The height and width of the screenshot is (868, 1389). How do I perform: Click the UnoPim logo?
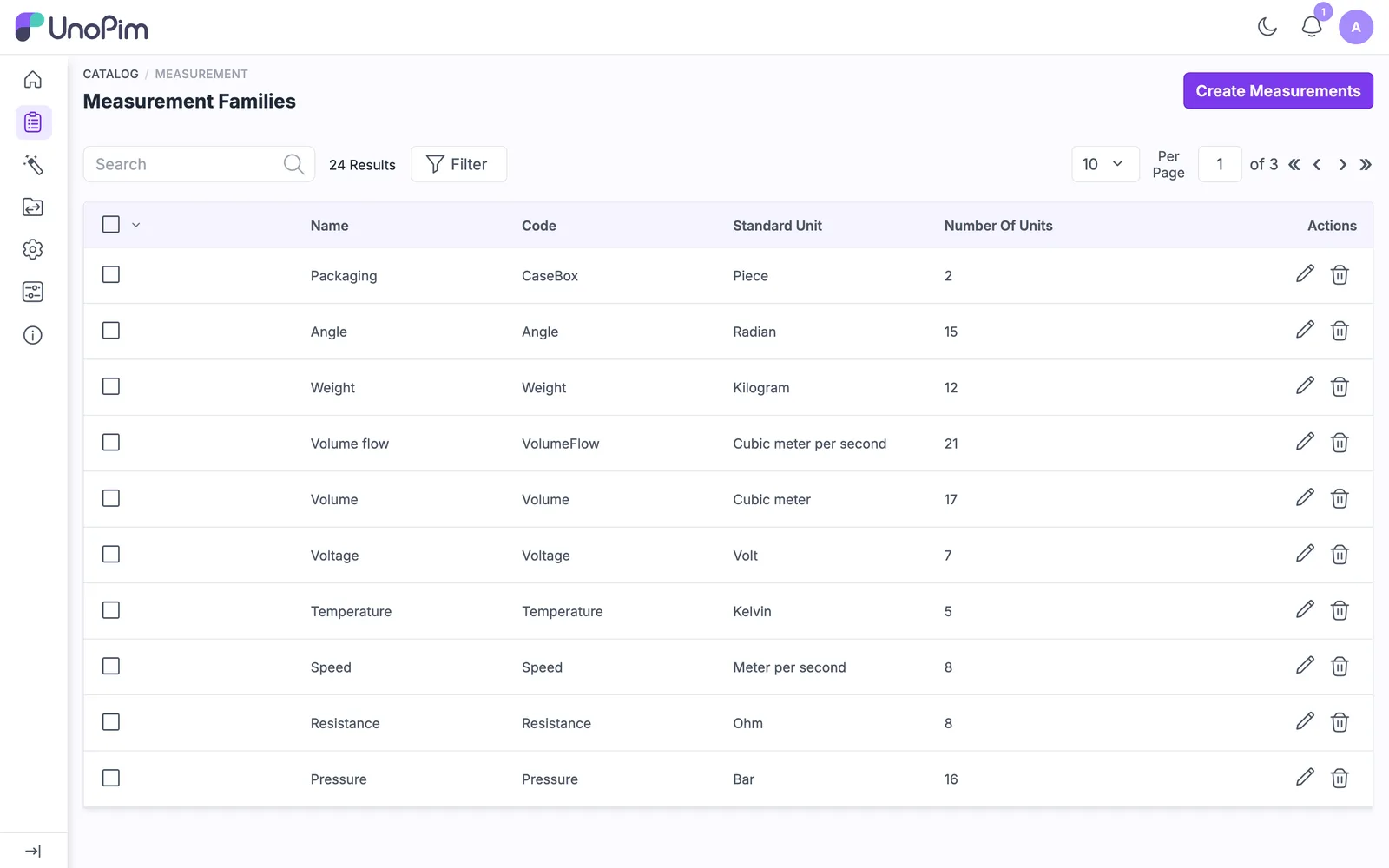(x=82, y=28)
